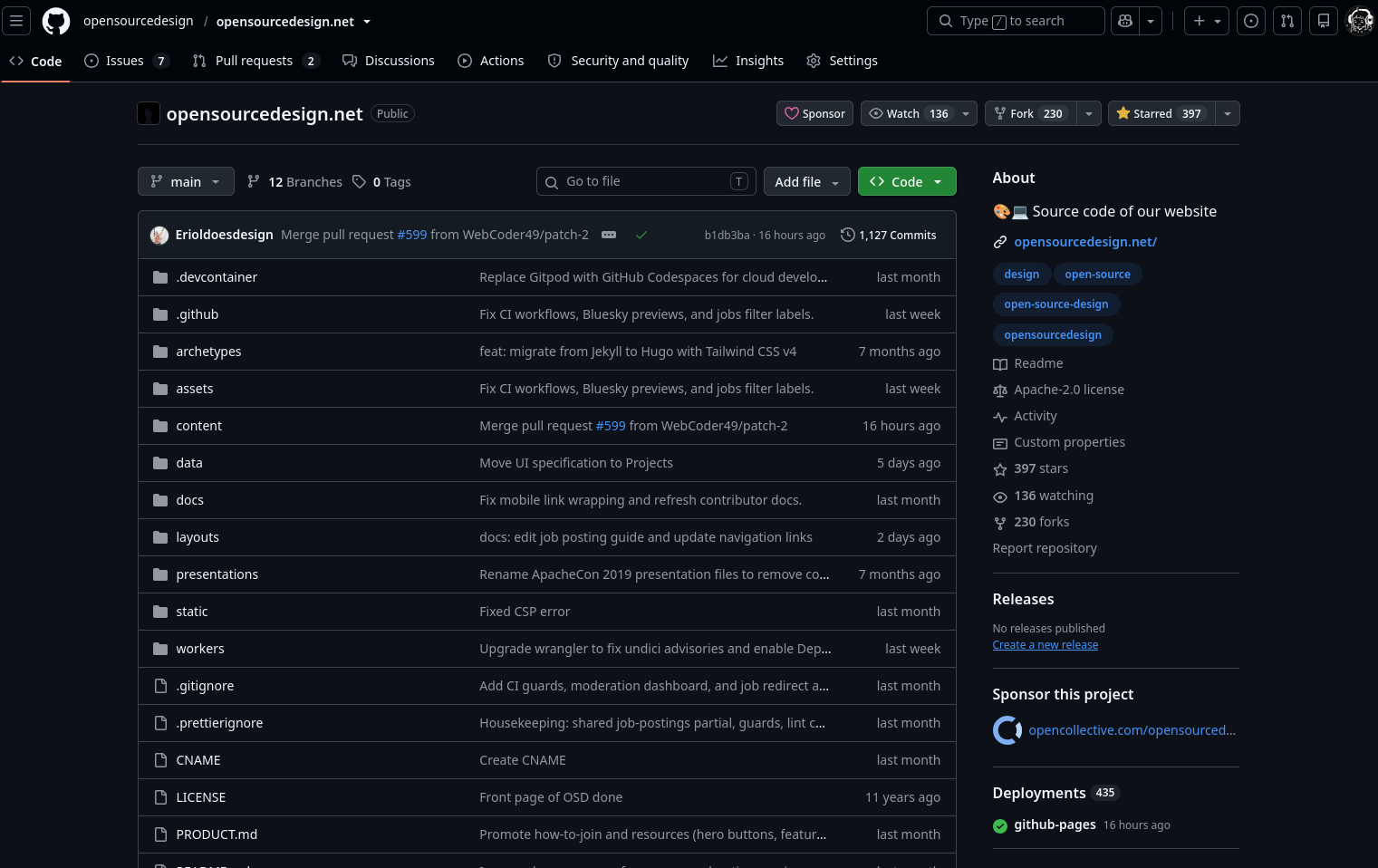Open opensourcedesign.net/ website link
The height and width of the screenshot is (868, 1378).
[1085, 242]
